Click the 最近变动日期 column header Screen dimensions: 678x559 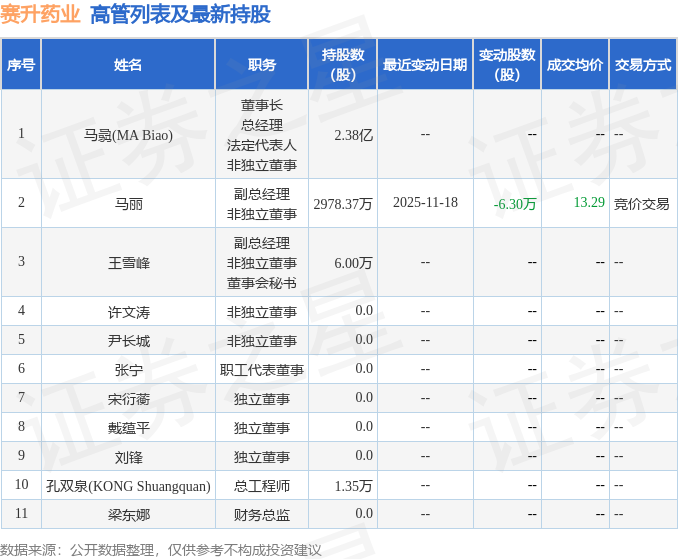(425, 64)
